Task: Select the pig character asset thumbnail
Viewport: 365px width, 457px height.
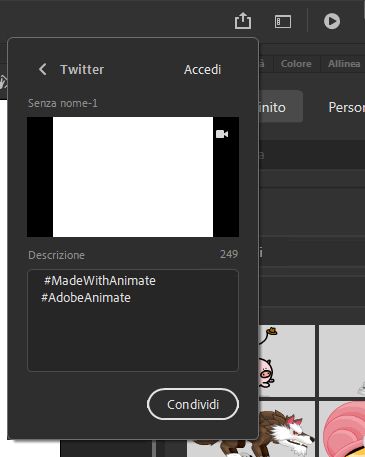Action: pyautogui.click(x=287, y=361)
